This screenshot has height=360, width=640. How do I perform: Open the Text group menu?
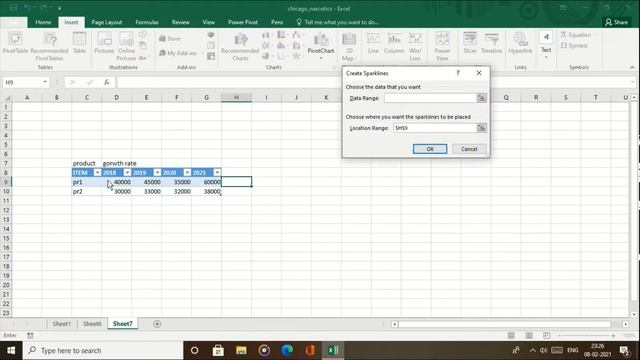click(x=546, y=46)
